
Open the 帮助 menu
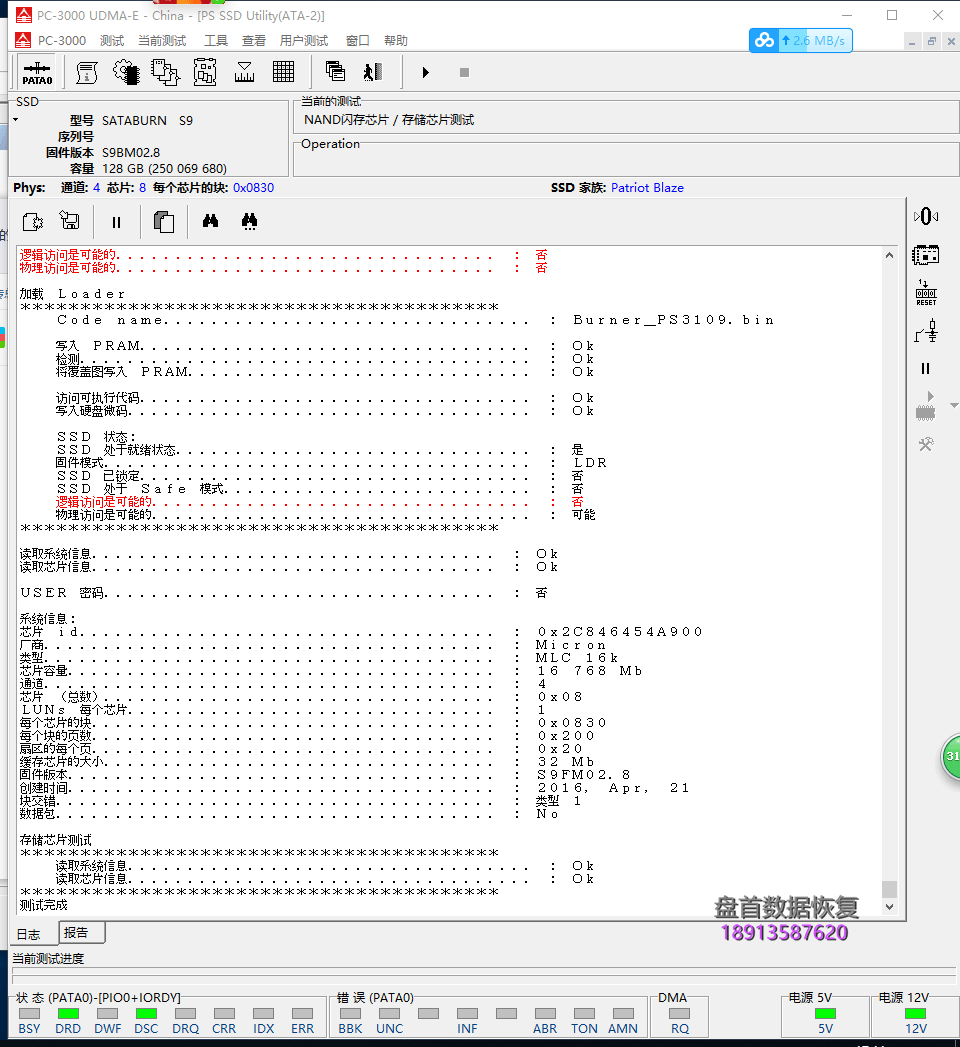coord(396,41)
